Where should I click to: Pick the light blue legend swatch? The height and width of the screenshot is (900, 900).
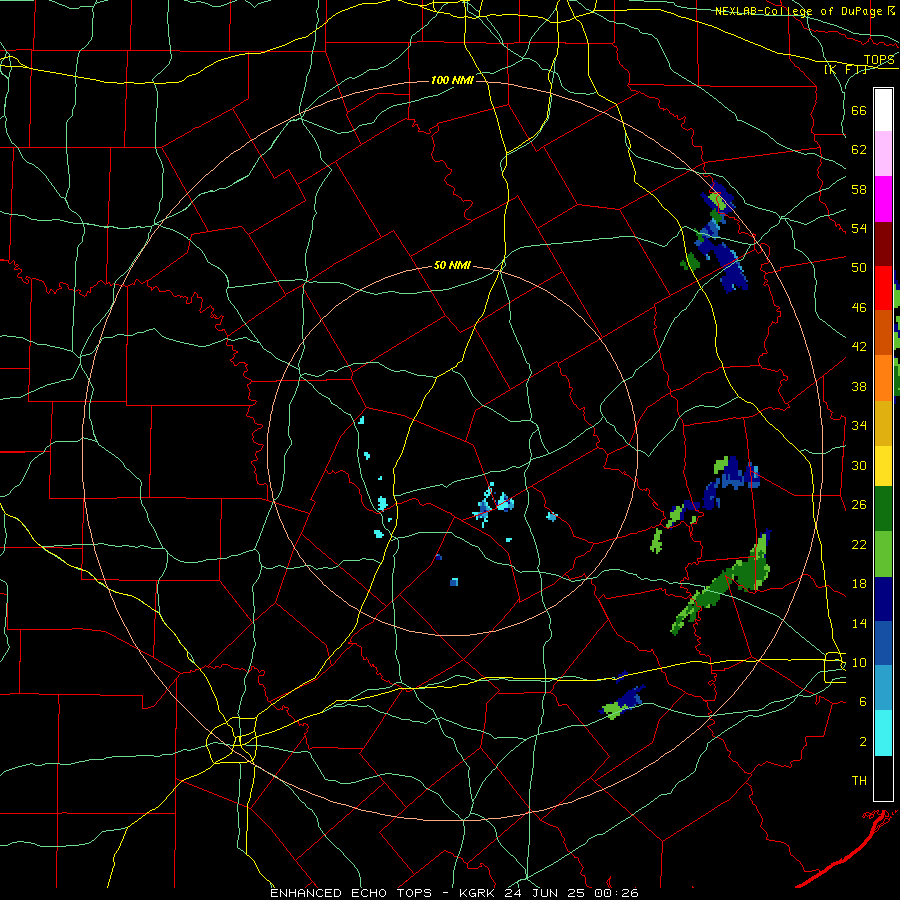coord(883,688)
